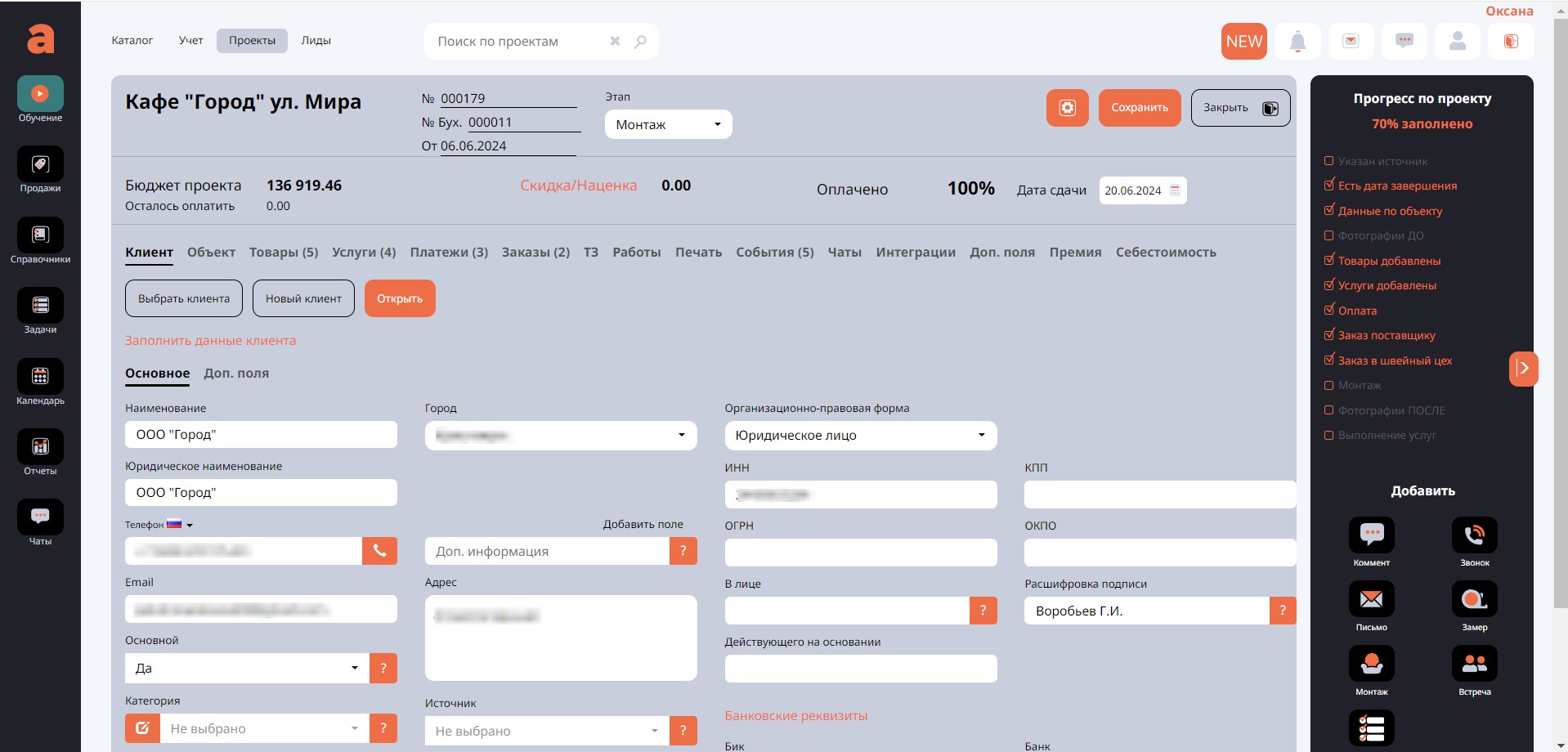Add a Замер measurement entry
The image size is (1568, 752).
[1474, 600]
